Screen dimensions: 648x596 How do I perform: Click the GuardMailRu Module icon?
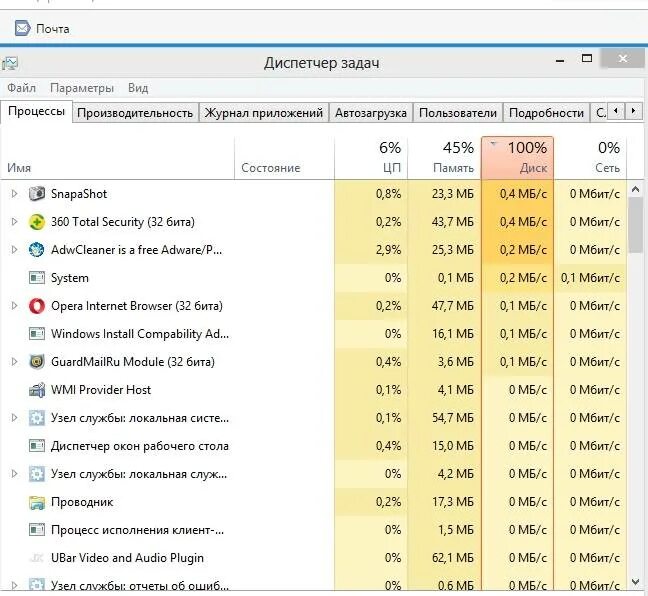pos(37,362)
